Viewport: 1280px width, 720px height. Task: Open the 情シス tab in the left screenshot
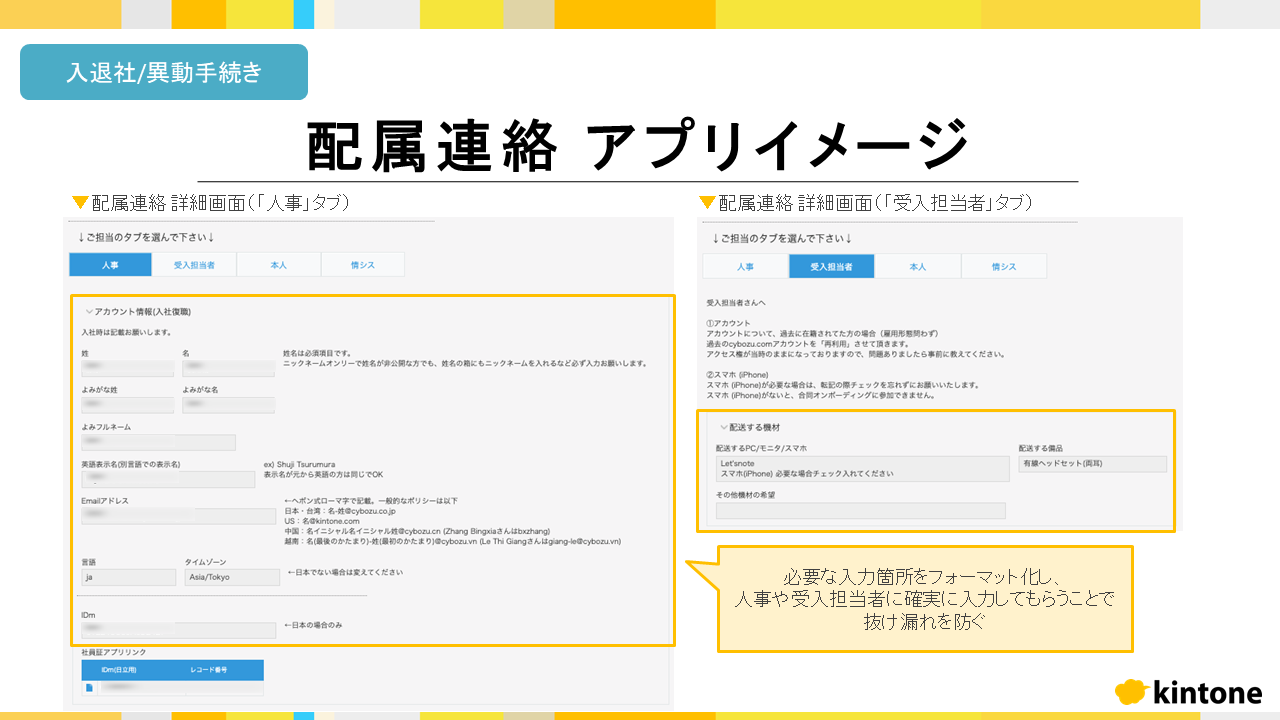(x=363, y=265)
